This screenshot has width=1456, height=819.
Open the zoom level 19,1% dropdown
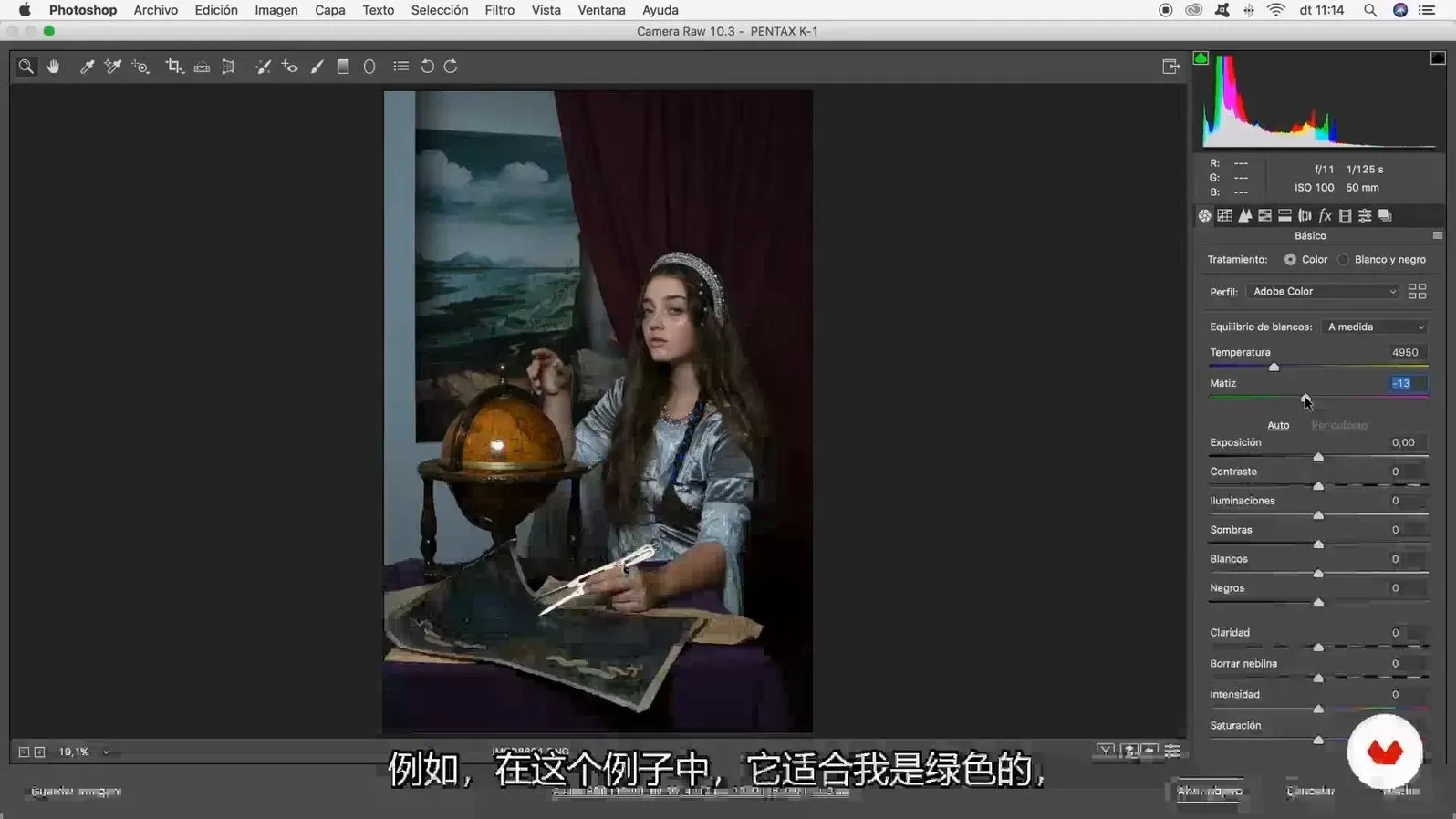coord(106,752)
